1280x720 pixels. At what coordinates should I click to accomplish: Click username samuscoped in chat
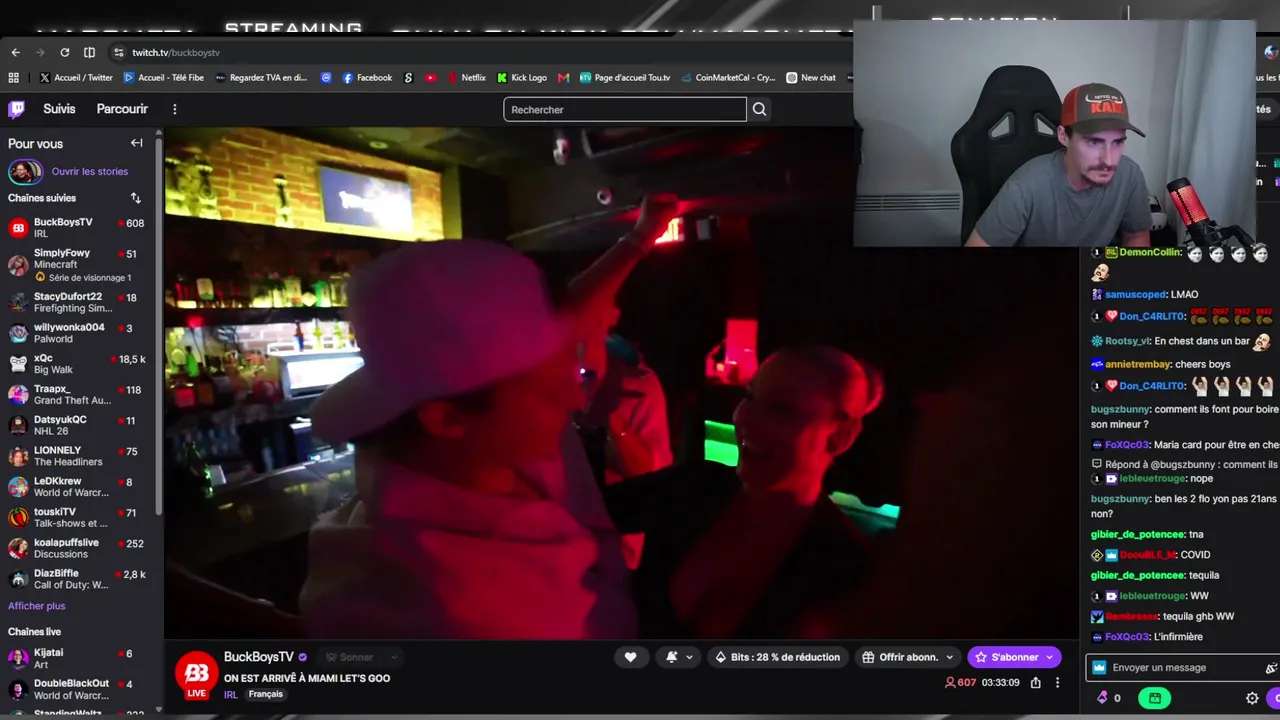[x=1135, y=294]
